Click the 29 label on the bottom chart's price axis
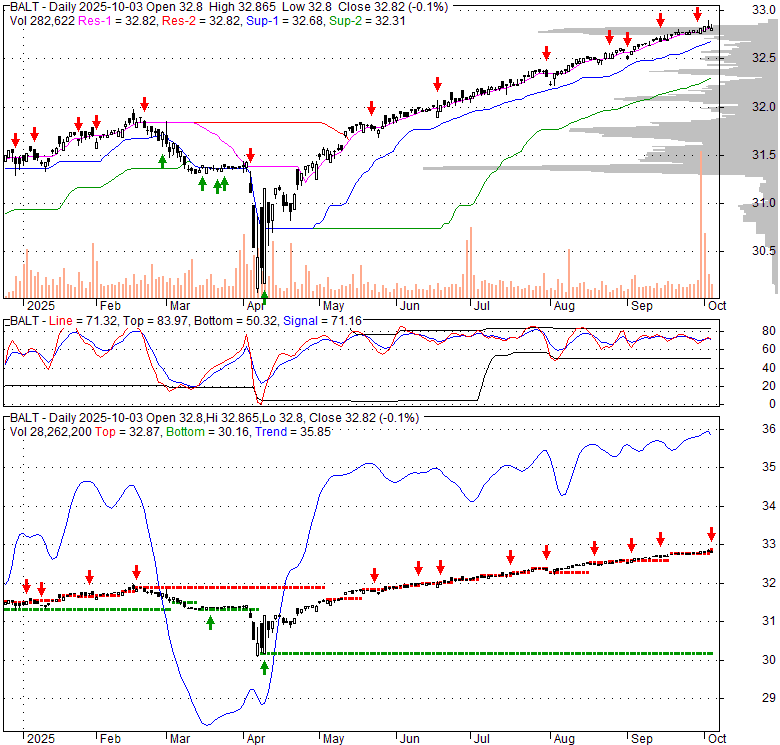Screen dimensions: 780x745 769,698
